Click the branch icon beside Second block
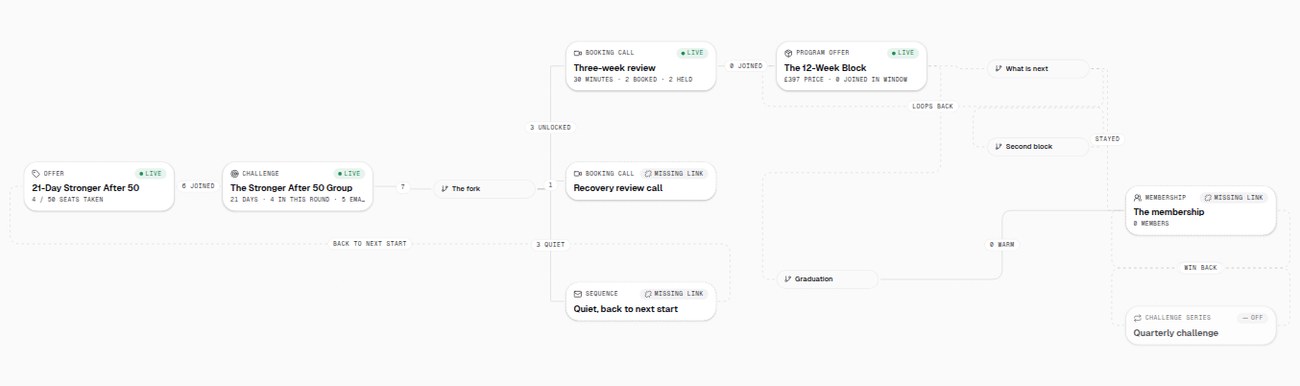1300x386 pixels. click(998, 146)
